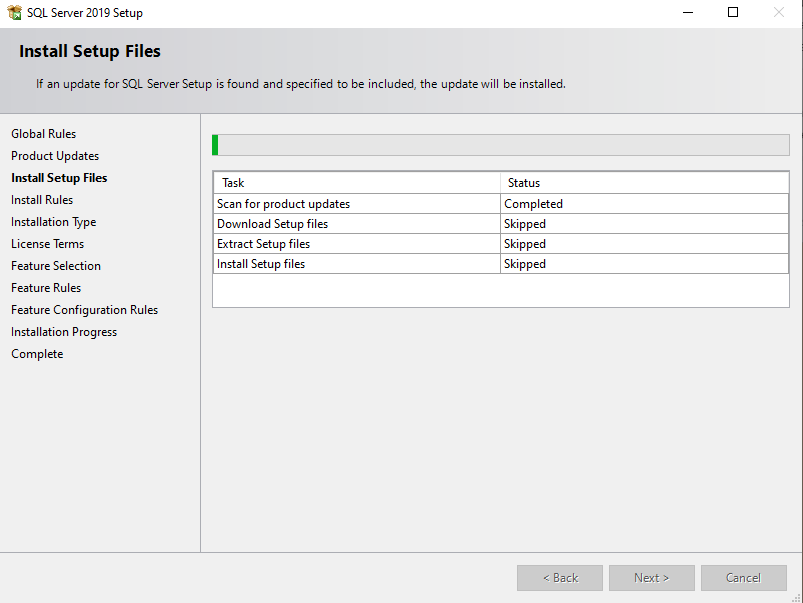
Task: Maximize the SQL Server 2019 Setup window
Action: [x=733, y=12]
